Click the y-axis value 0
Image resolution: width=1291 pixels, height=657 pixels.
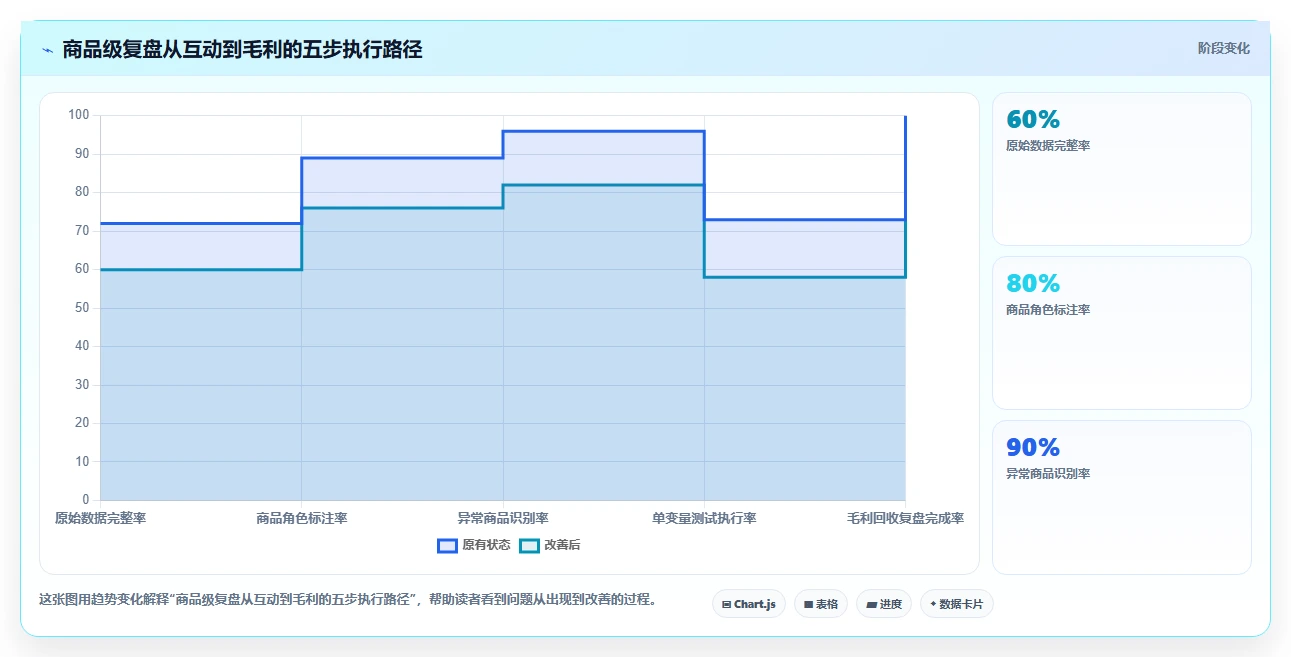tap(85, 500)
